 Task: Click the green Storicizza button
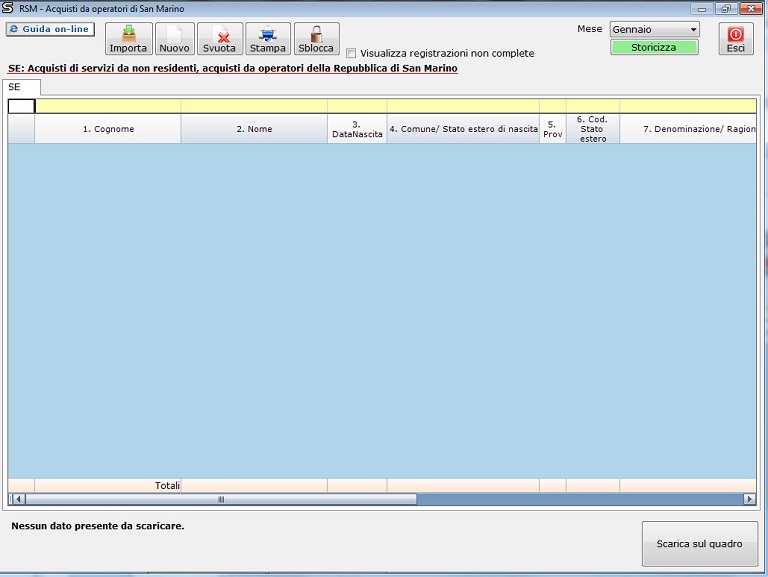[654, 48]
